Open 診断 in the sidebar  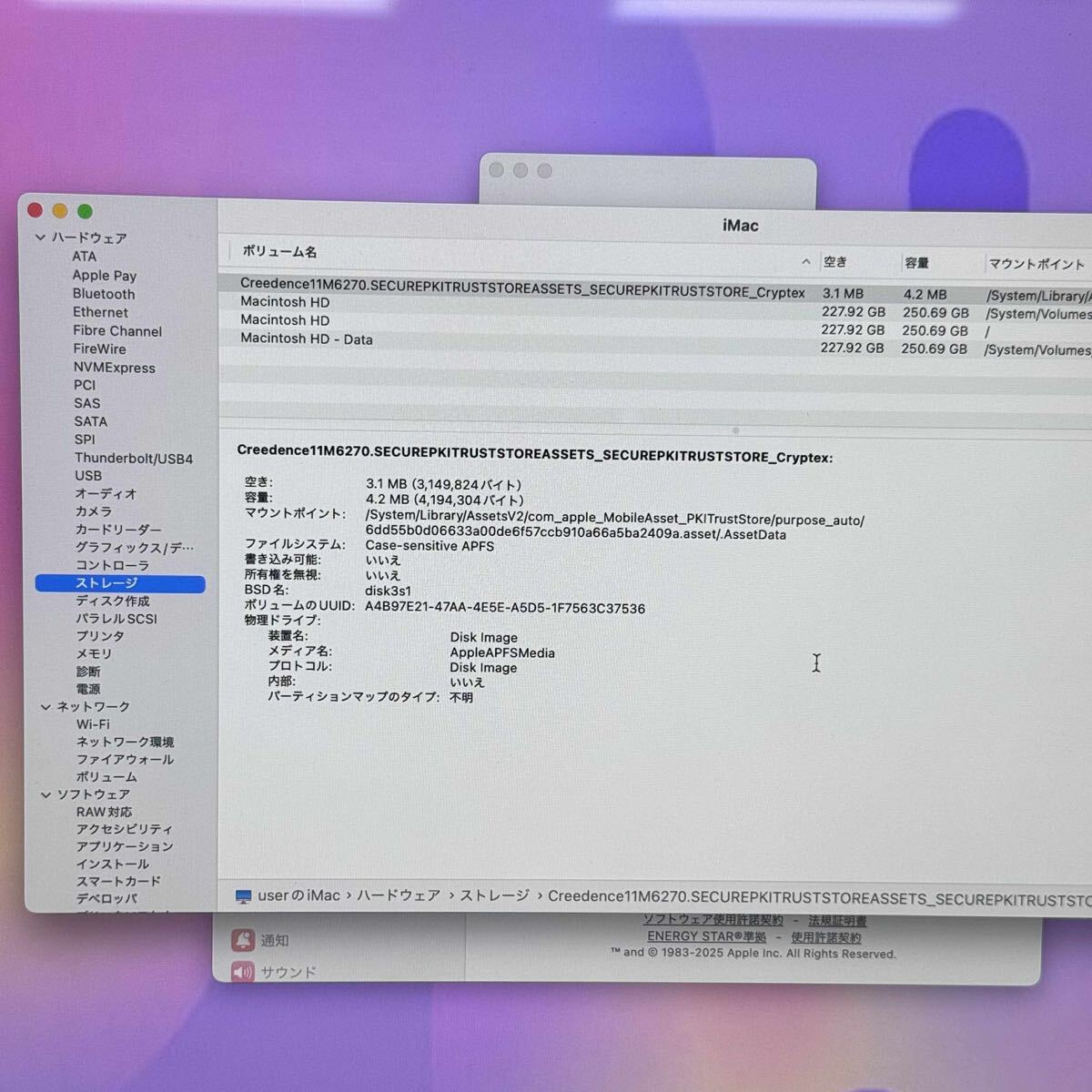88,672
